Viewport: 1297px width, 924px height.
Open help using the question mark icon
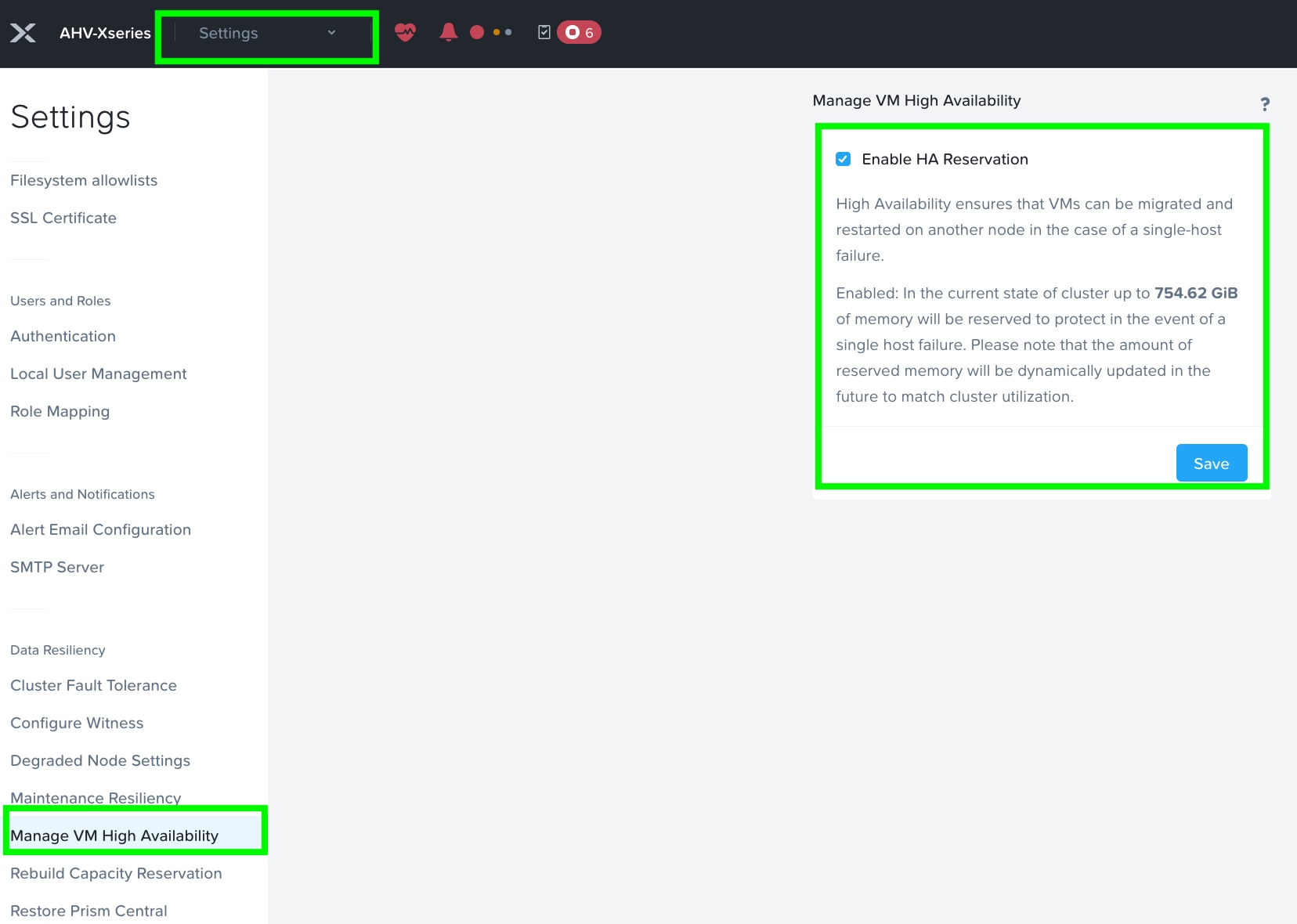coord(1266,103)
